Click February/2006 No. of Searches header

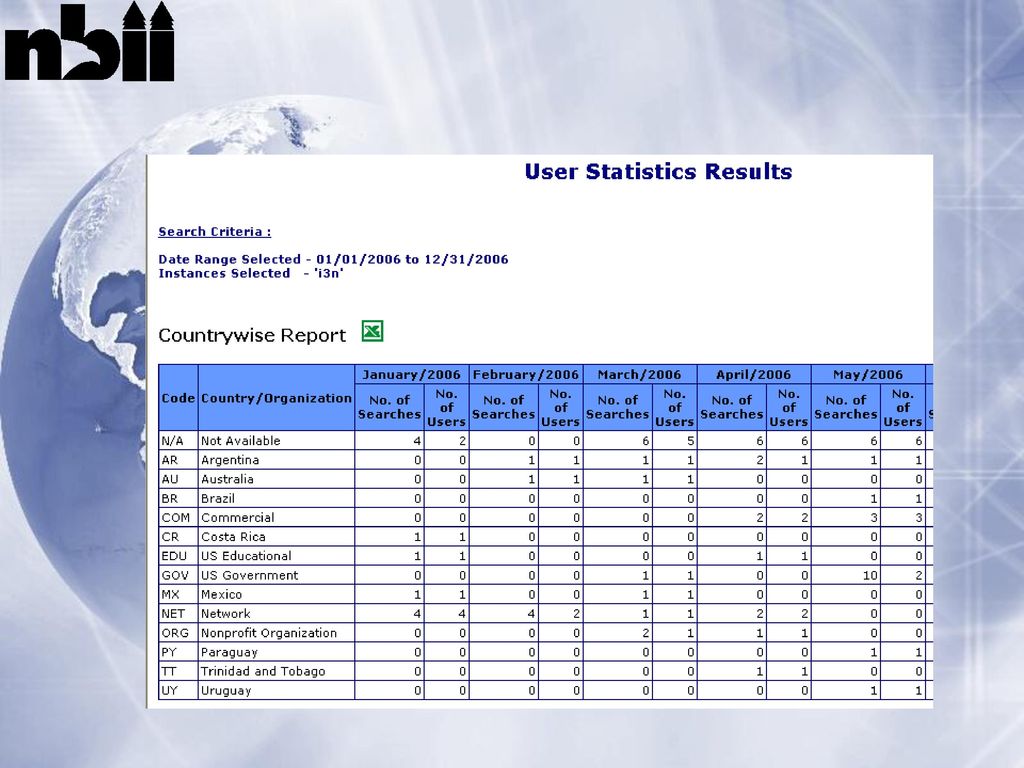tap(504, 408)
